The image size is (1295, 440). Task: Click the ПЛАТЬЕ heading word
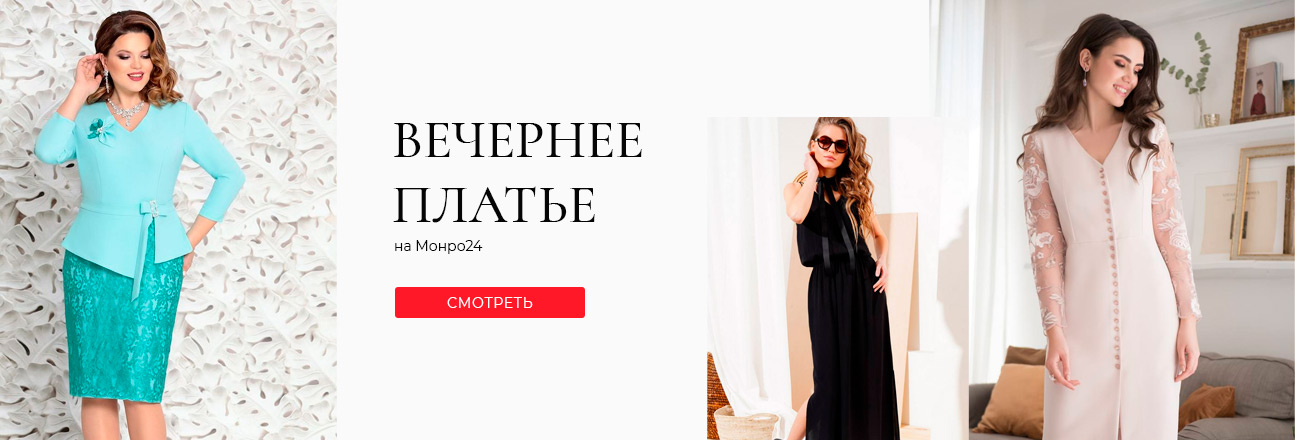click(x=495, y=204)
